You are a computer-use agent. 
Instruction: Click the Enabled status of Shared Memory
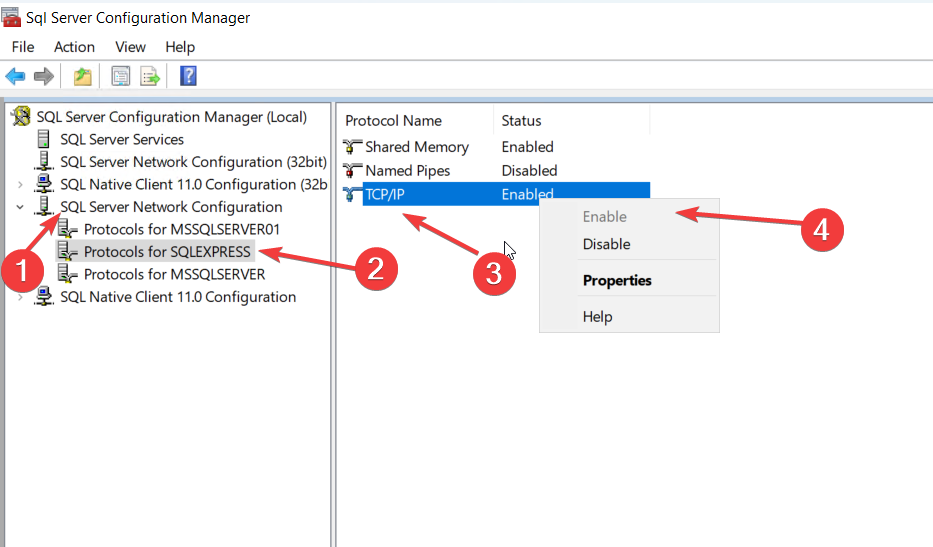pyautogui.click(x=527, y=146)
